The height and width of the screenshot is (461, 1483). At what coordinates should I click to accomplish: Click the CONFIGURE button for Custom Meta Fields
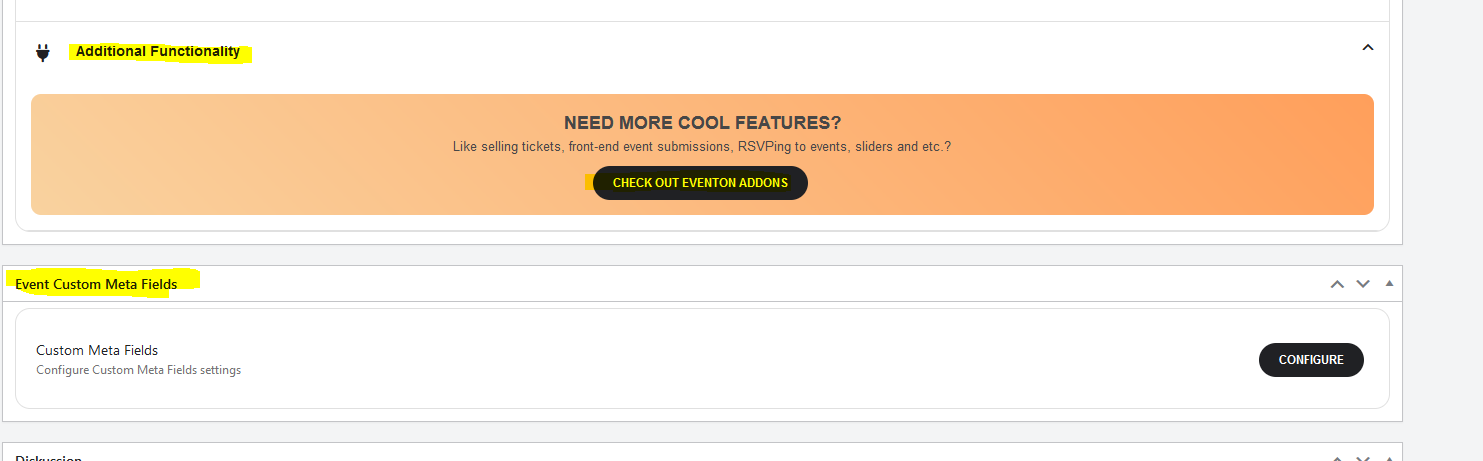click(x=1311, y=360)
